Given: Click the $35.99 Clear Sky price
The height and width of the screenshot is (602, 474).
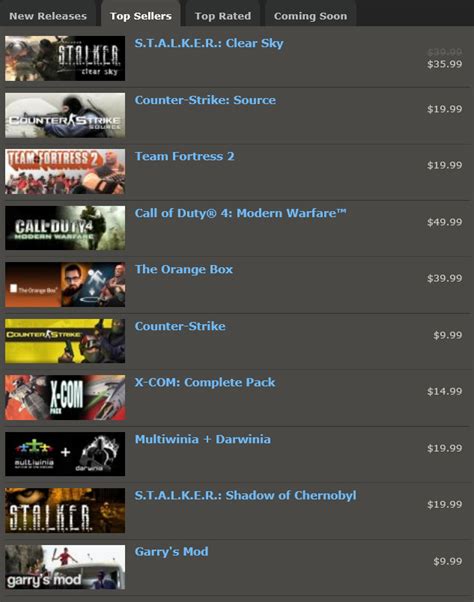Looking at the screenshot, I should (x=444, y=64).
